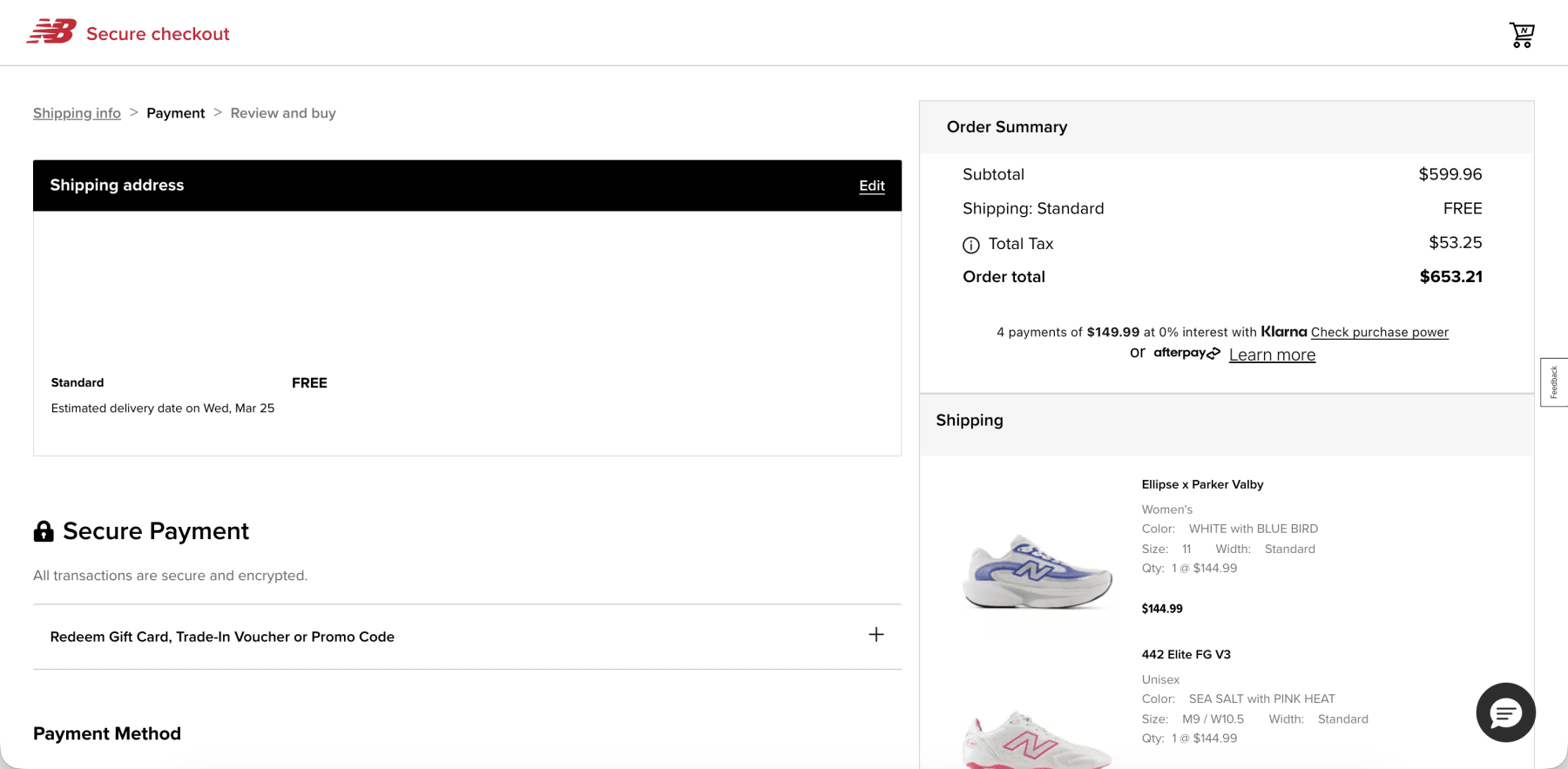Click Estimated delivery date text
This screenshot has height=769, width=1568.
click(163, 408)
